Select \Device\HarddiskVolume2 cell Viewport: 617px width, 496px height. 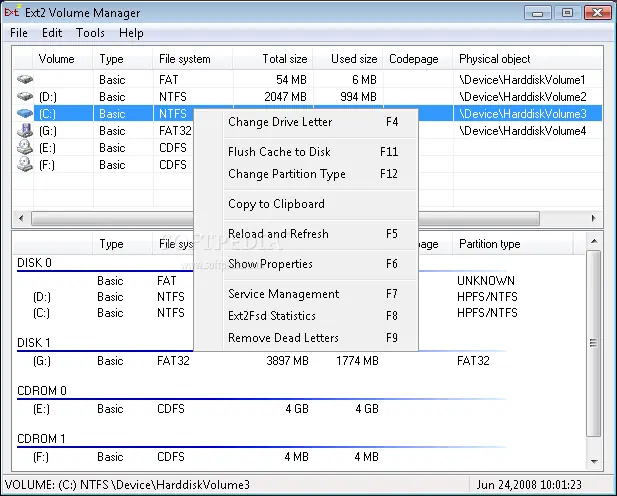pos(523,97)
